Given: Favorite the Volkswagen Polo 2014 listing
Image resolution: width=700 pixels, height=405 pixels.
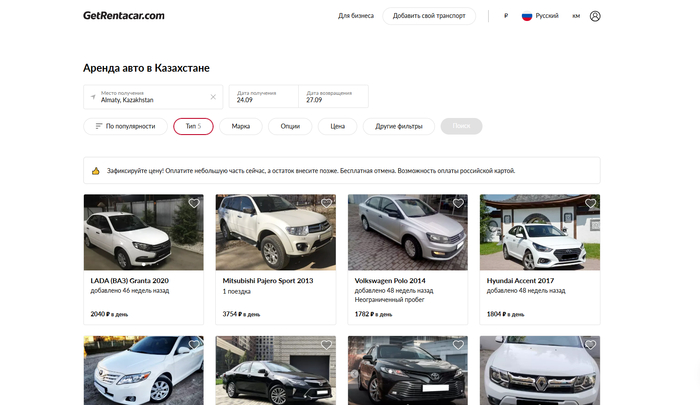Looking at the screenshot, I should tap(458, 203).
